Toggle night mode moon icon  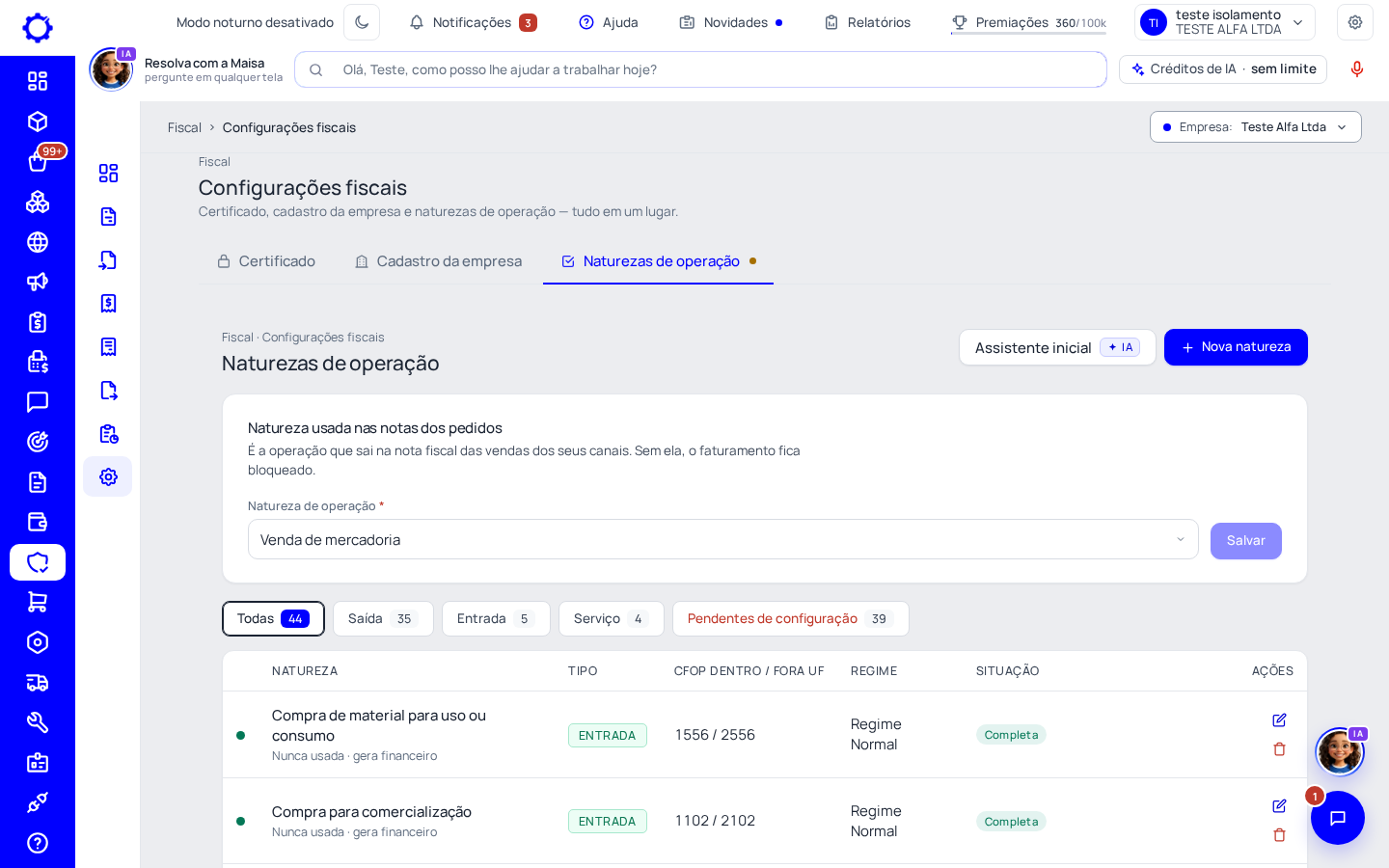pyautogui.click(x=362, y=22)
